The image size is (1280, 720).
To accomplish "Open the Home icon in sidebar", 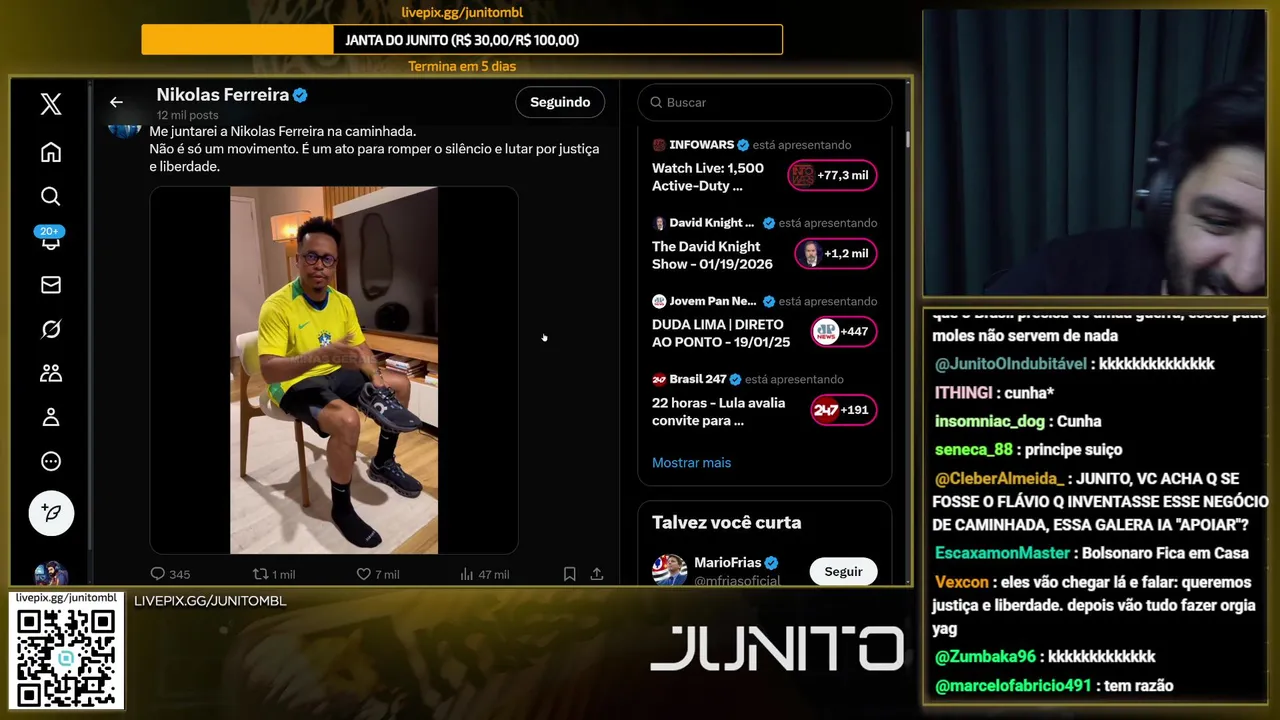I will click(x=51, y=152).
